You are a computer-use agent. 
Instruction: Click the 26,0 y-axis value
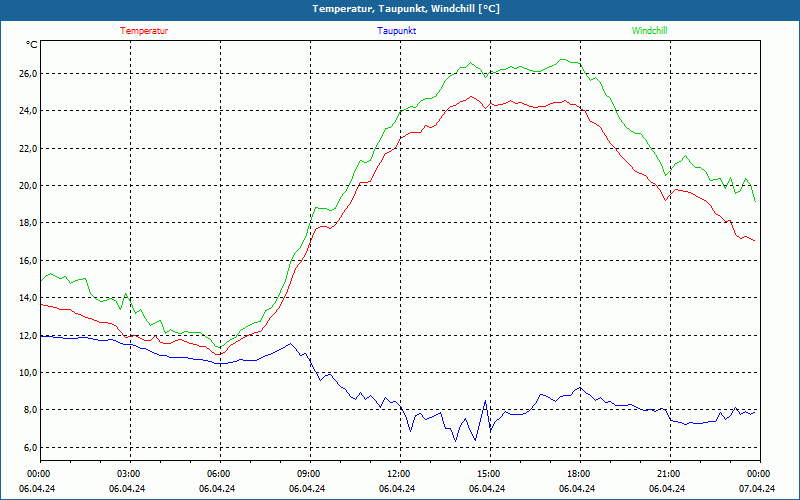click(x=28, y=73)
